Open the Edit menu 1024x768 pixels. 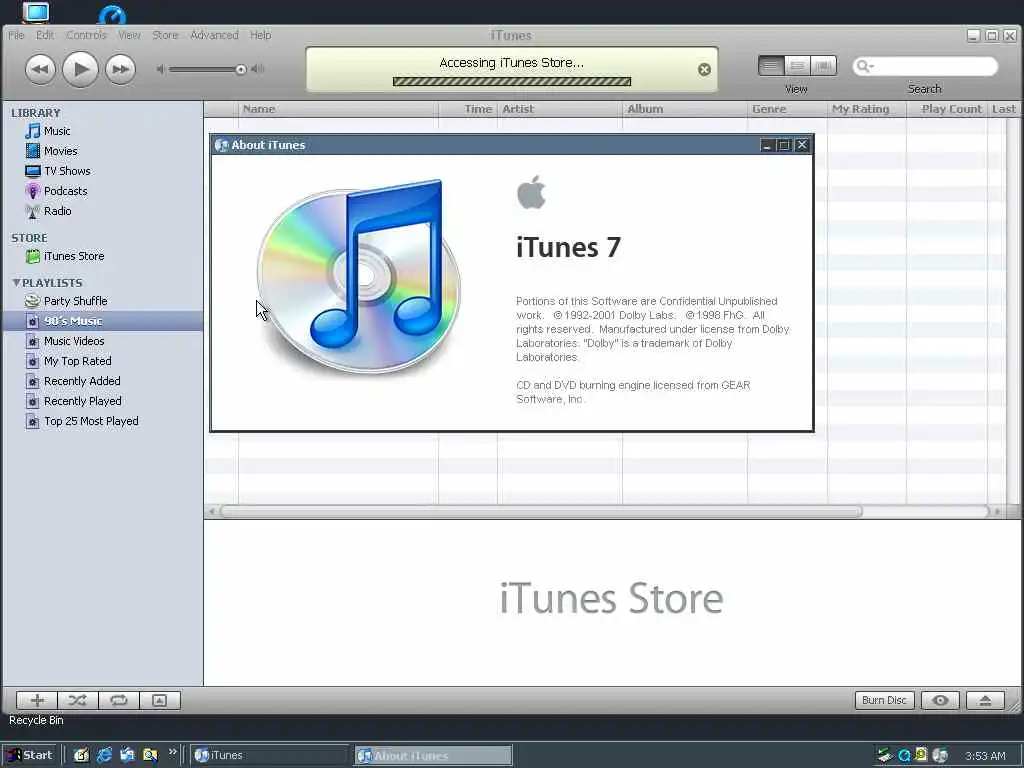point(45,35)
